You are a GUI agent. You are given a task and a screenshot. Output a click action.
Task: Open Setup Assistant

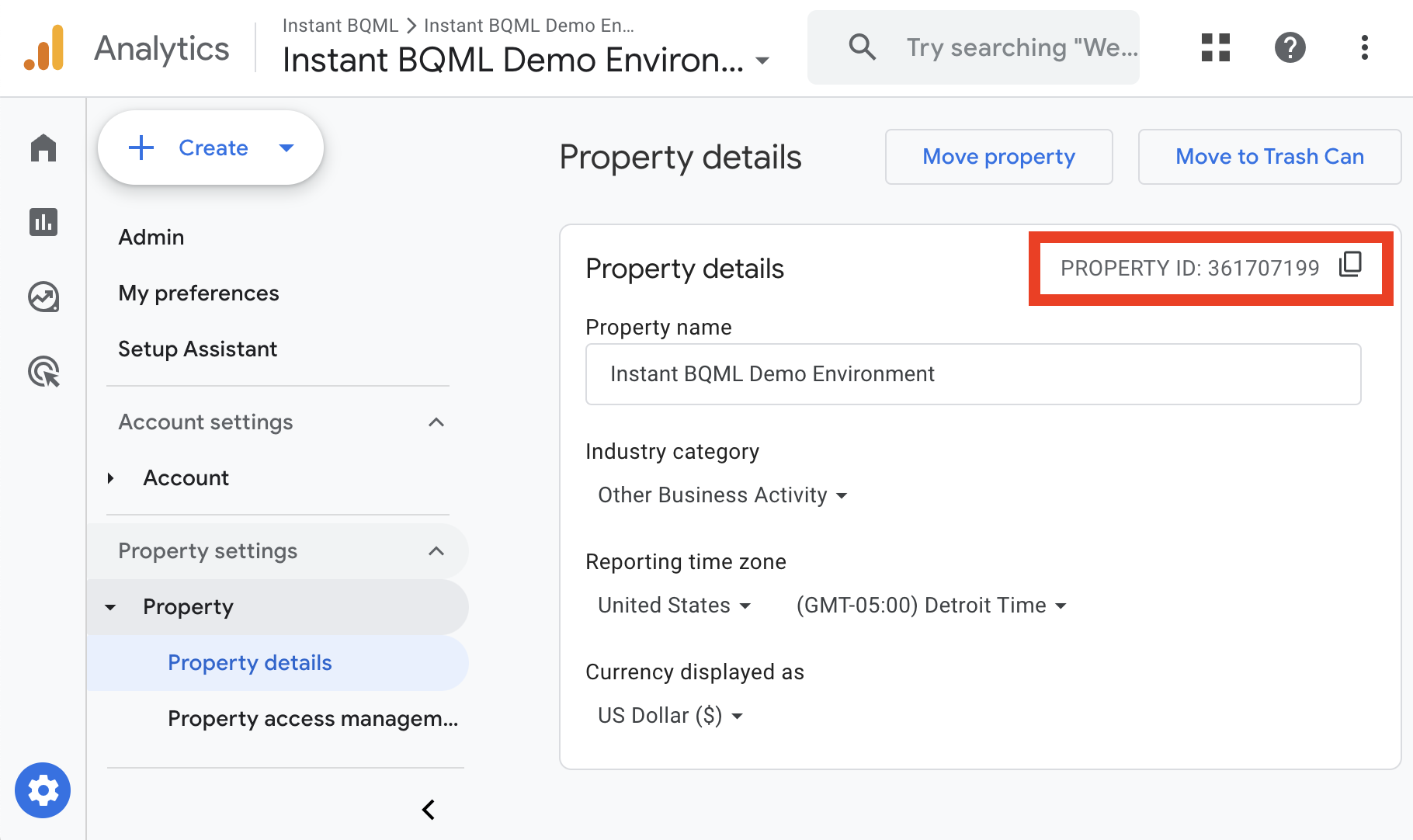click(197, 349)
